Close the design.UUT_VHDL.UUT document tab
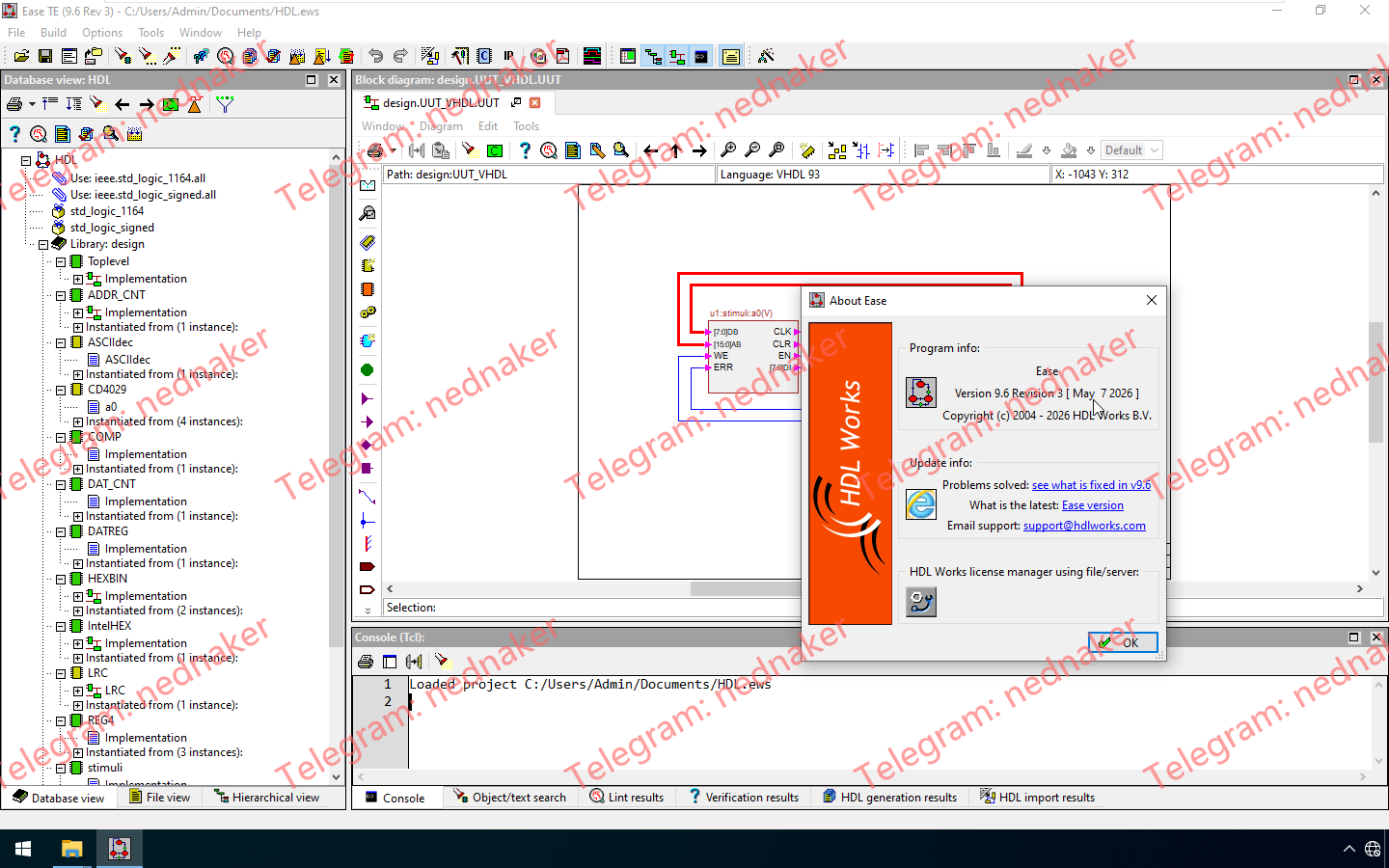This screenshot has width=1389, height=868. click(535, 102)
